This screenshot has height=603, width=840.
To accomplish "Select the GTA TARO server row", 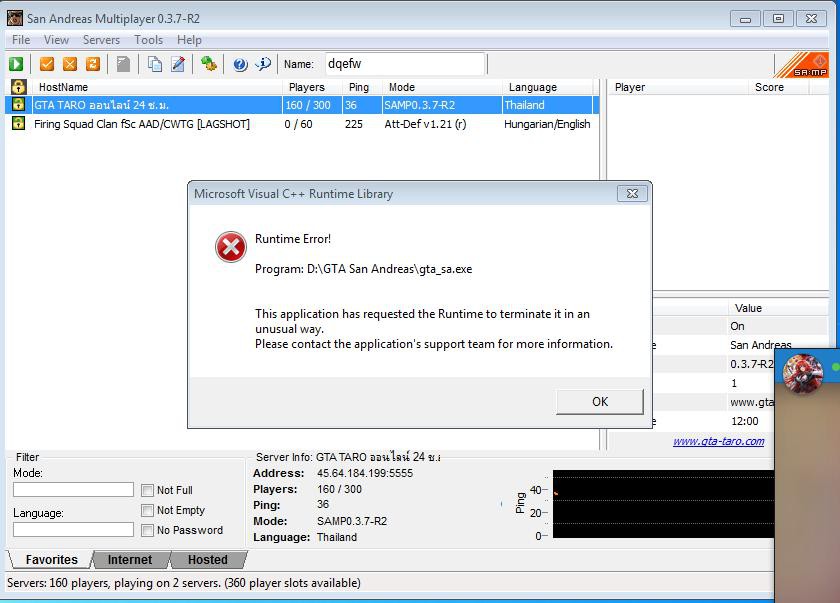I will click(302, 105).
